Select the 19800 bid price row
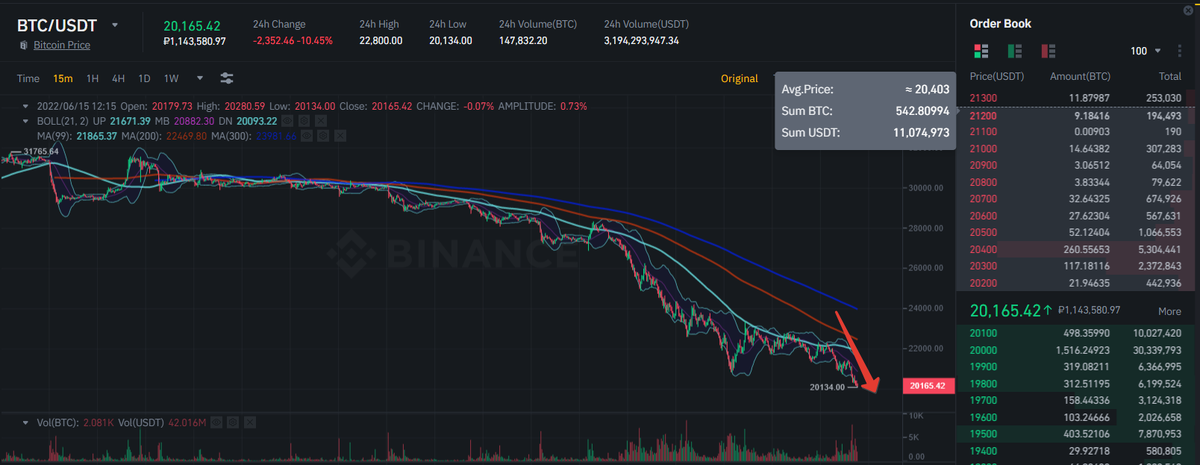 (1078, 384)
